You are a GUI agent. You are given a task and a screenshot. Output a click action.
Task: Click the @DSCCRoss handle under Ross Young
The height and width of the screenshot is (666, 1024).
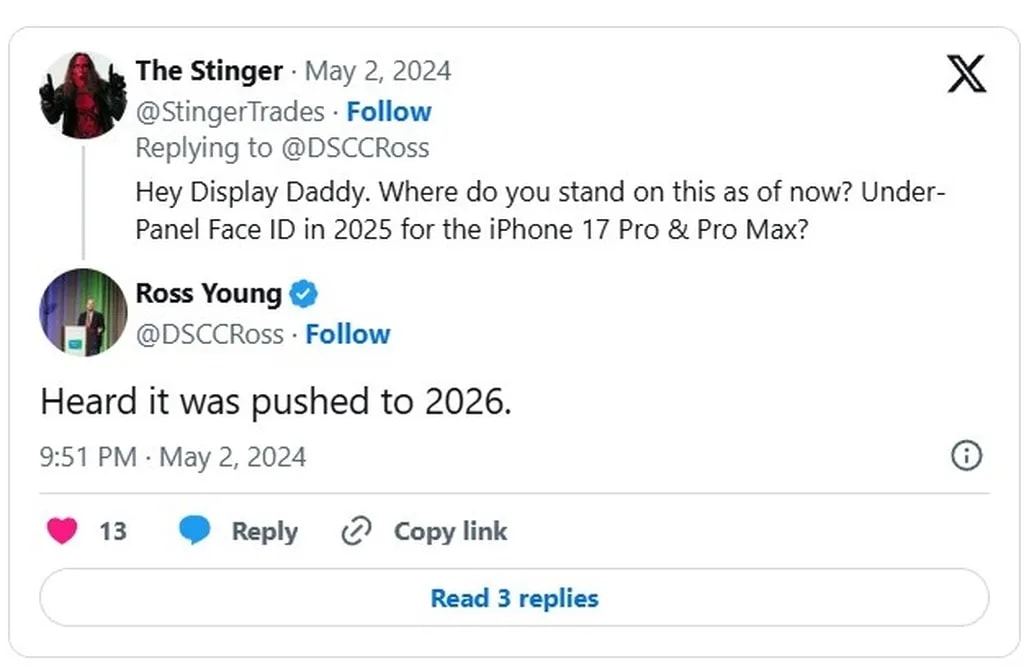[210, 334]
